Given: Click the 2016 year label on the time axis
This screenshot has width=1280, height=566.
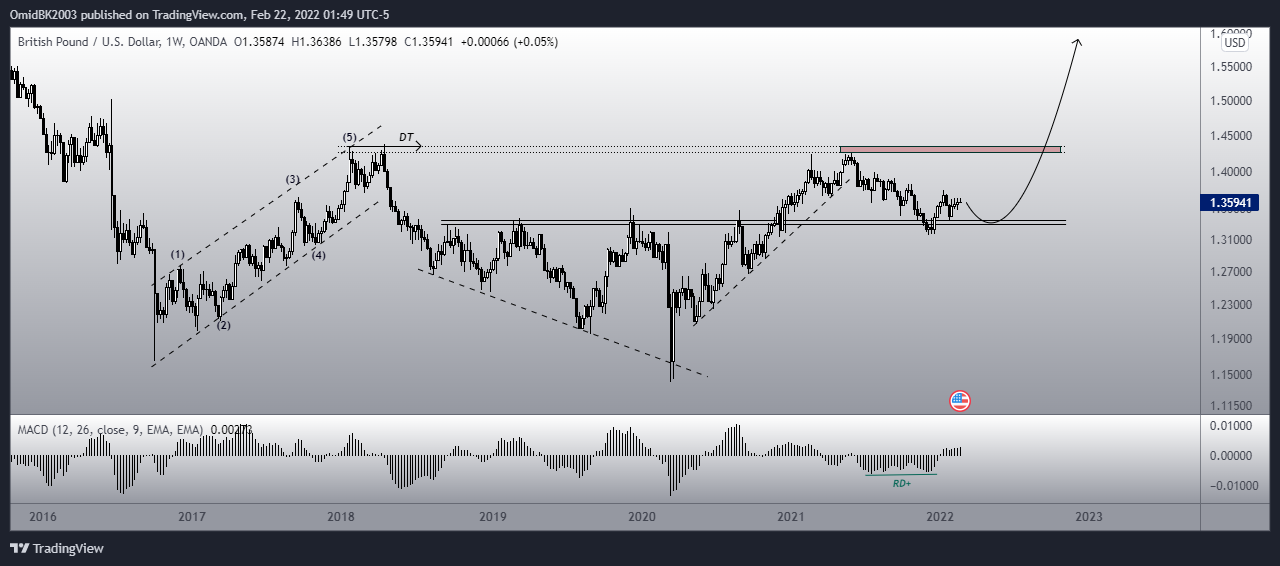Looking at the screenshot, I should click(x=42, y=517).
